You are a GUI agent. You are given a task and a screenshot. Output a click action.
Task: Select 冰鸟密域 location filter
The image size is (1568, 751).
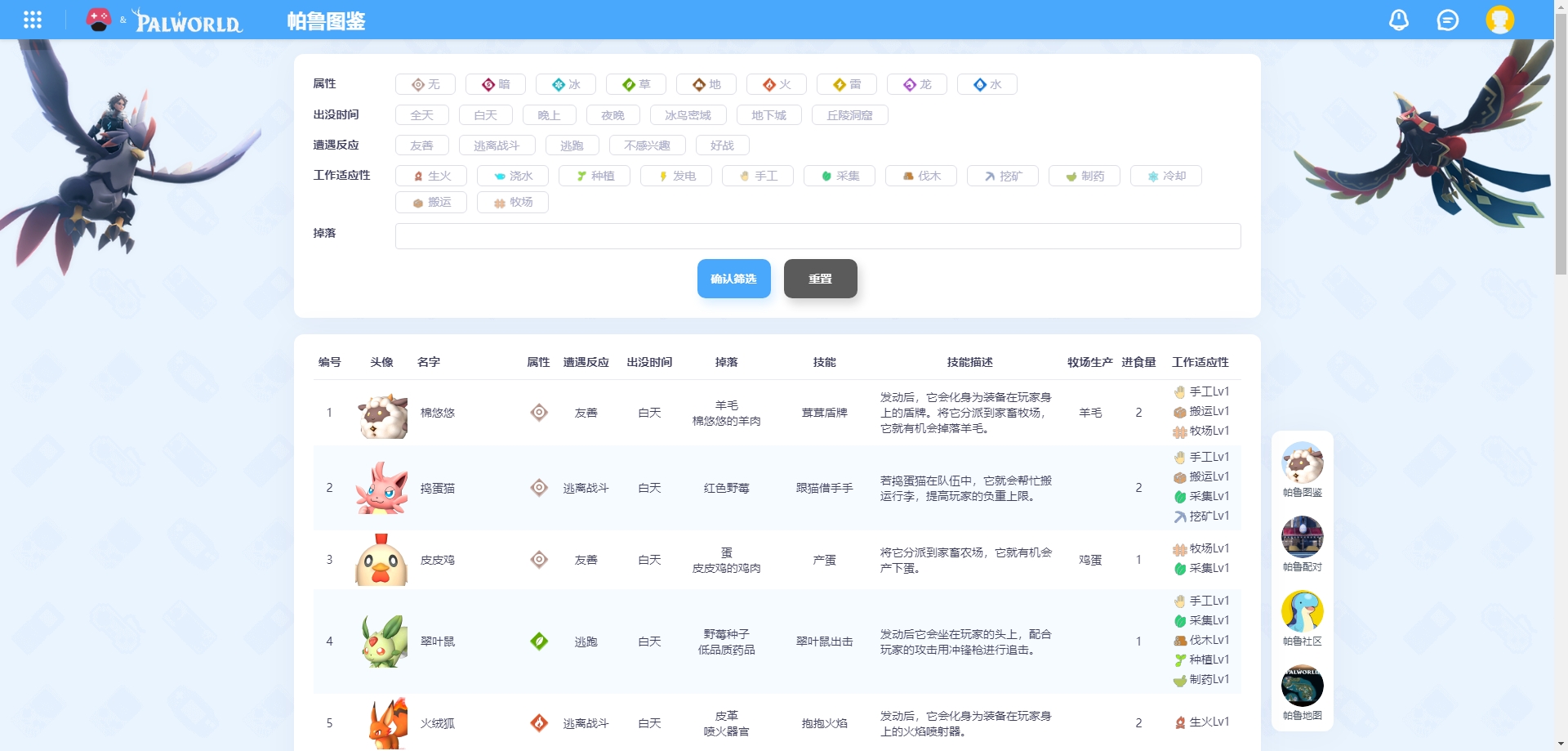688,115
